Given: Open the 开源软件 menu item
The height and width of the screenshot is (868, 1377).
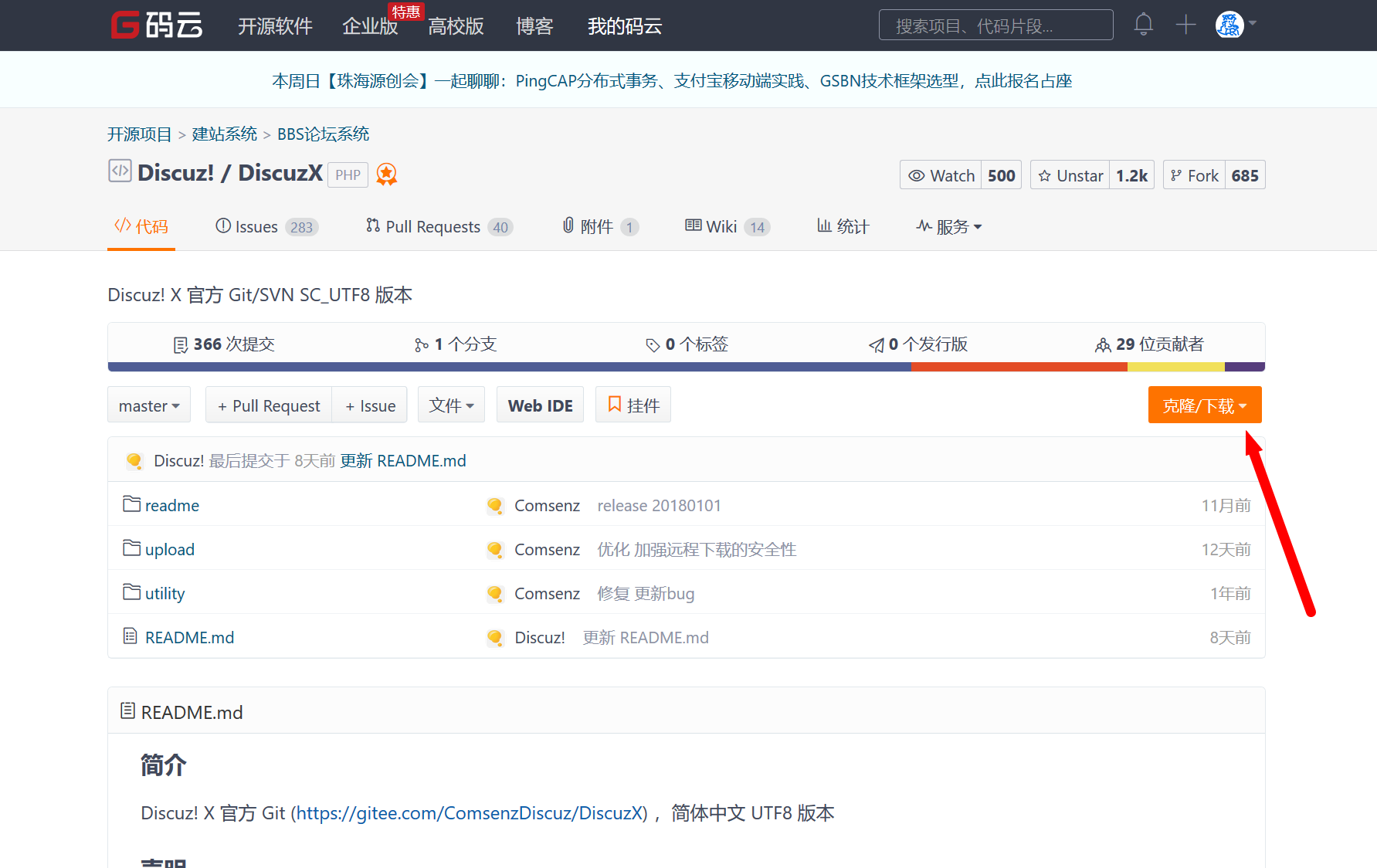Looking at the screenshot, I should coord(275,25).
